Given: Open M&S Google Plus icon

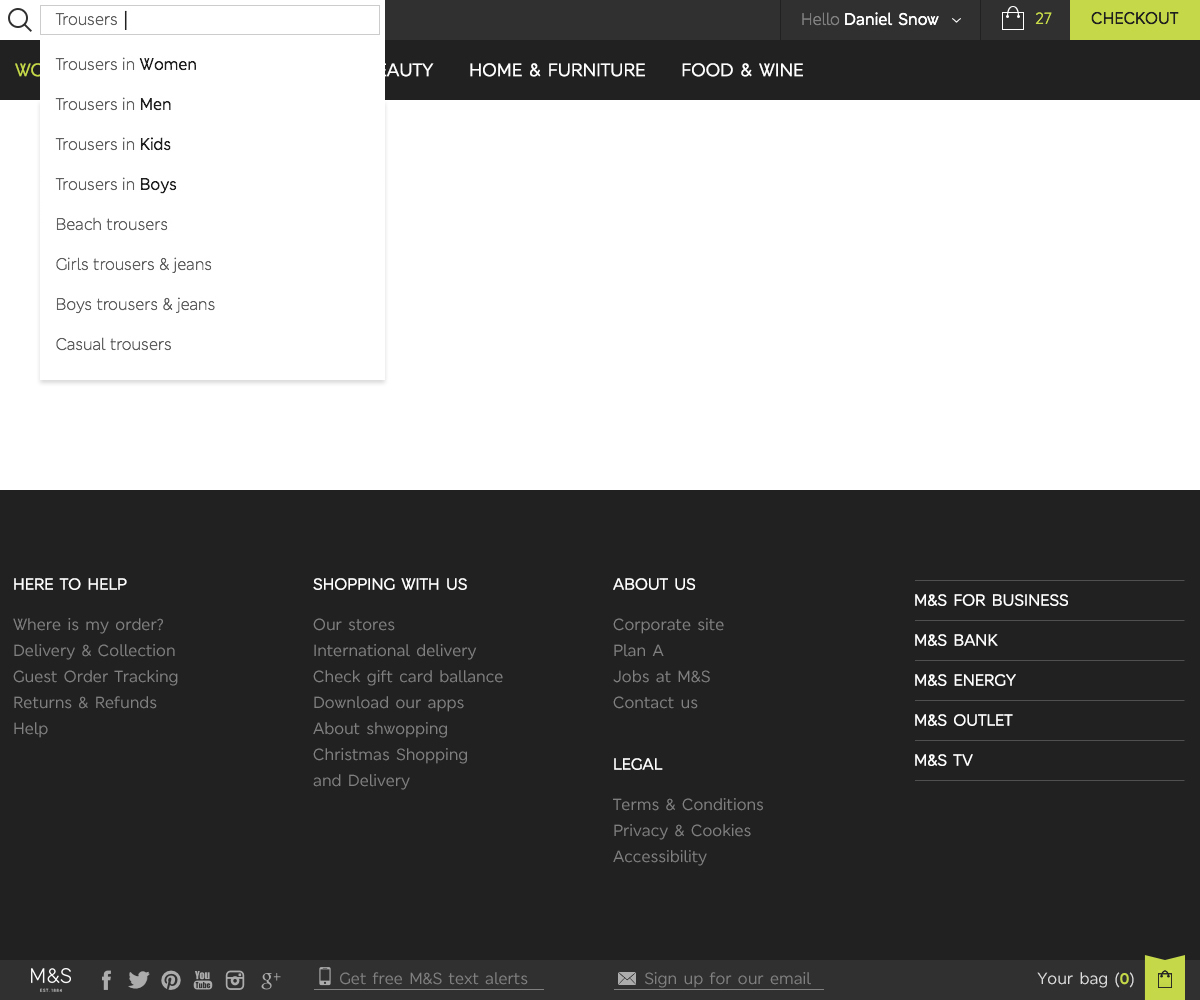Looking at the screenshot, I should click(270, 980).
